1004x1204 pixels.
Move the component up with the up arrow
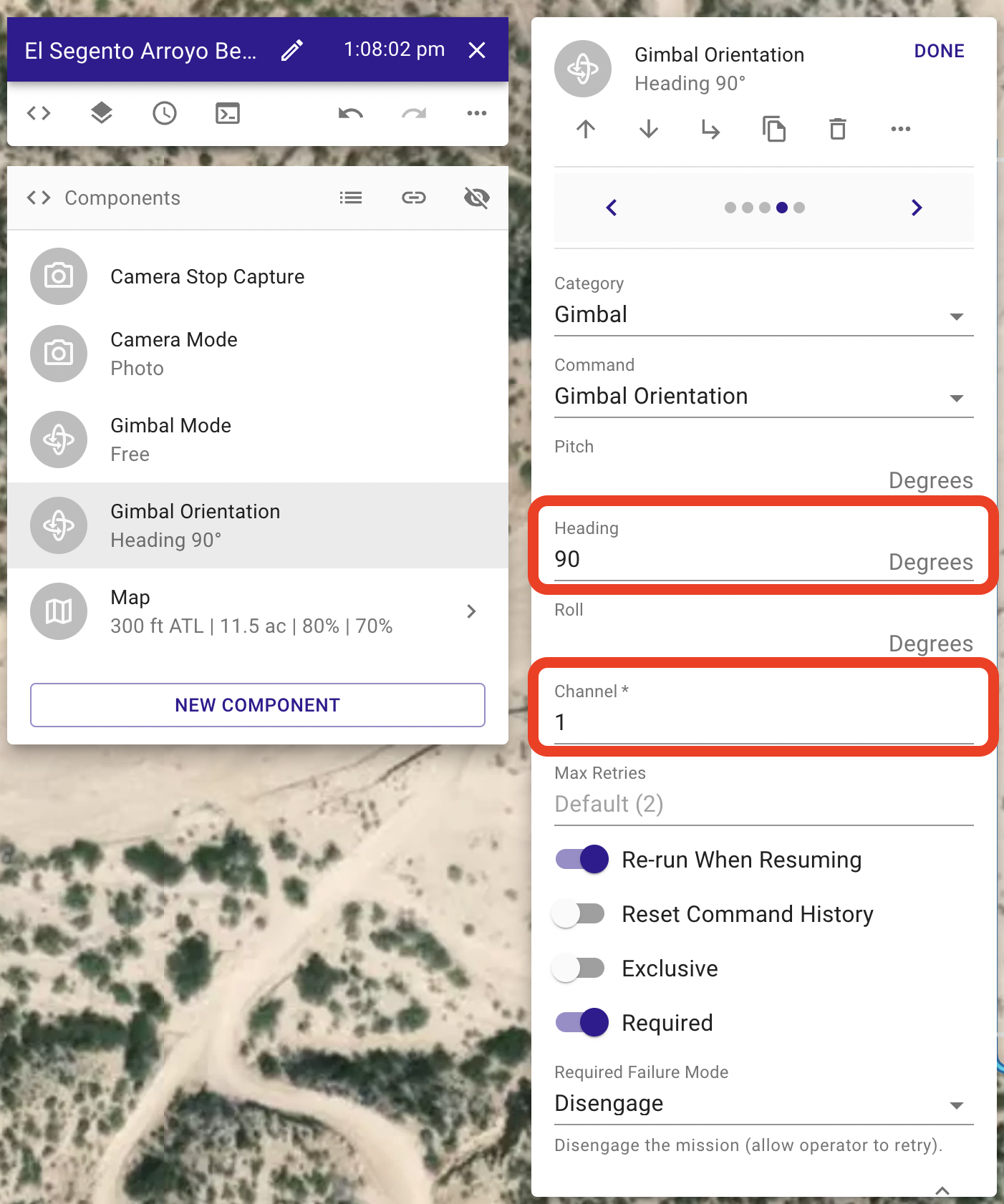[586, 130]
